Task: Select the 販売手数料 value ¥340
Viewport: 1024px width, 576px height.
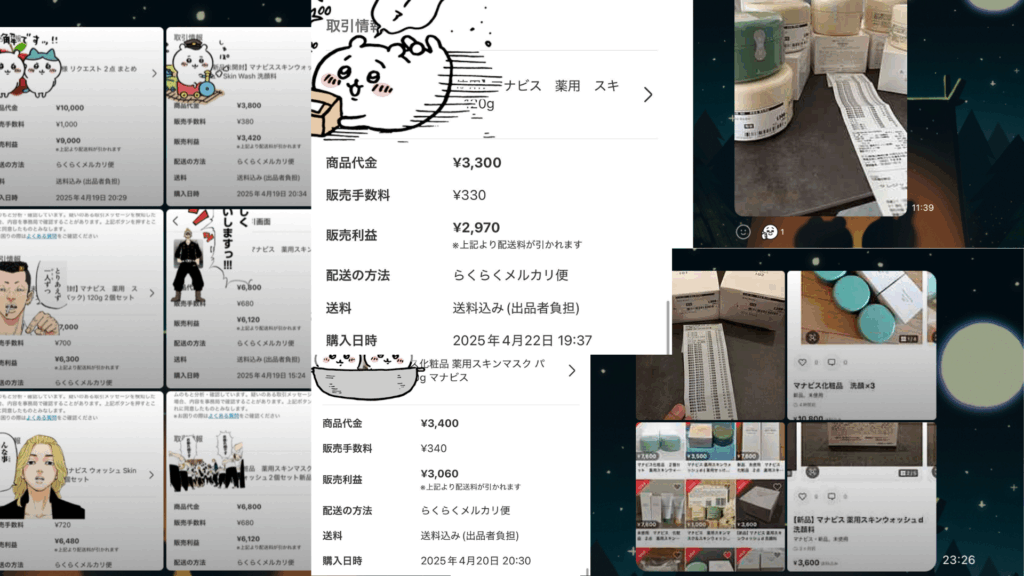Action: click(434, 448)
